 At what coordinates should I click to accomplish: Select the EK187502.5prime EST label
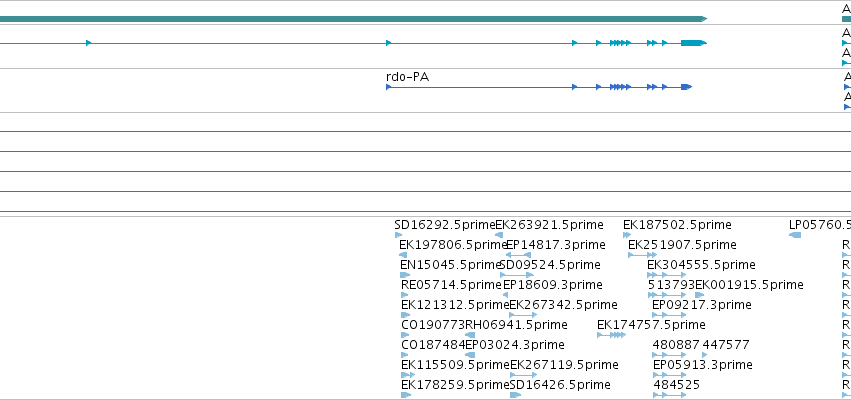tap(677, 225)
